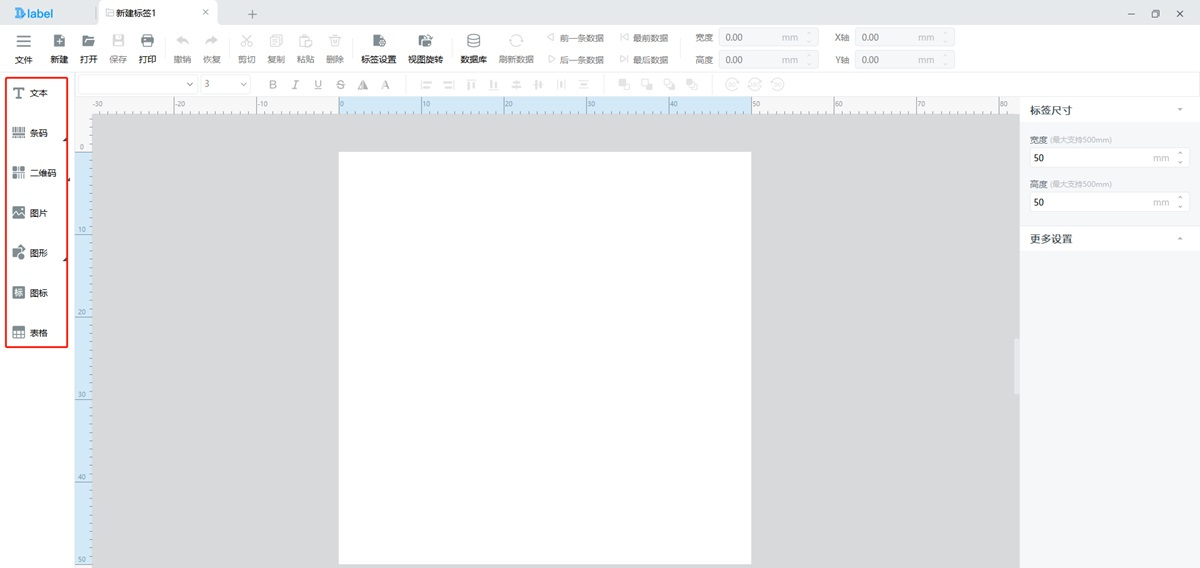Toggle italic text formatting
The width and height of the screenshot is (1200, 568).
[x=295, y=85]
